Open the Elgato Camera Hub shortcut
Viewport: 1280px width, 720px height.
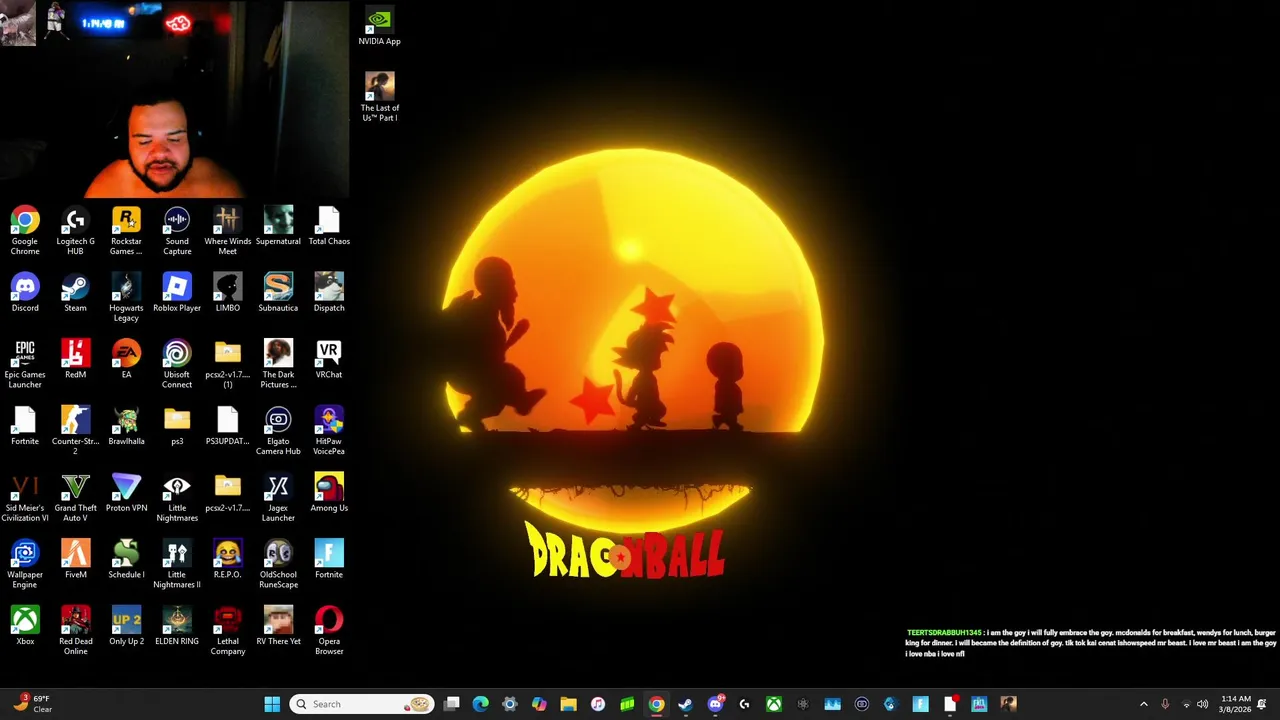click(278, 431)
